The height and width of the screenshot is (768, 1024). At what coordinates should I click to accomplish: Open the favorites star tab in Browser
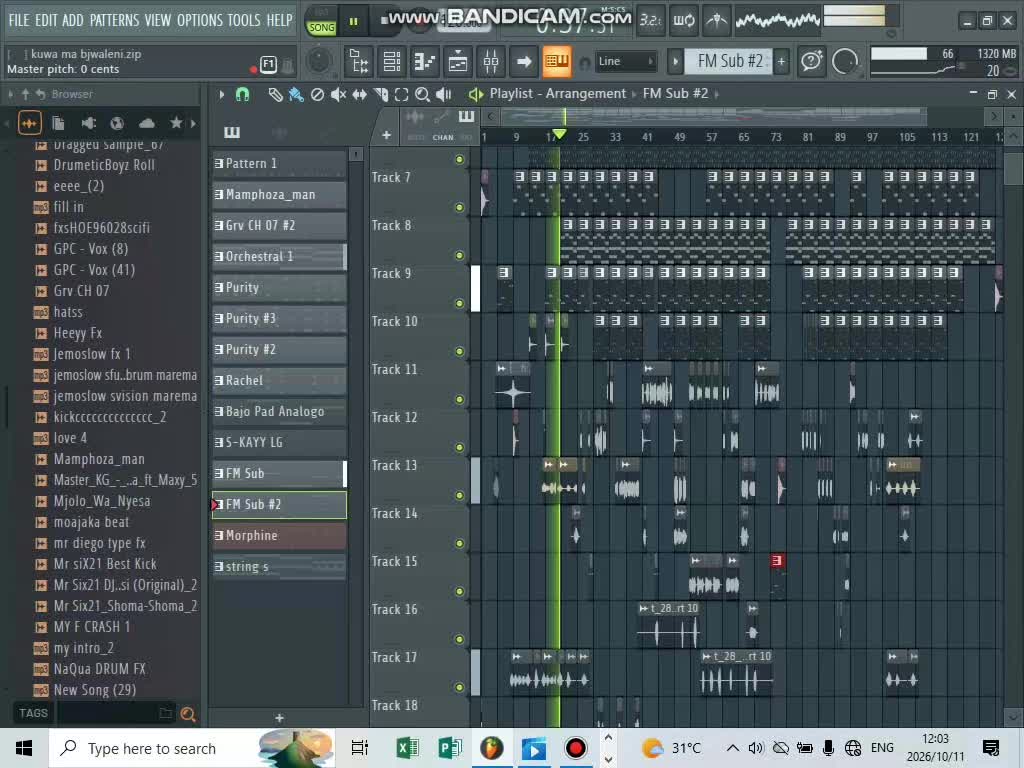pyautogui.click(x=176, y=123)
